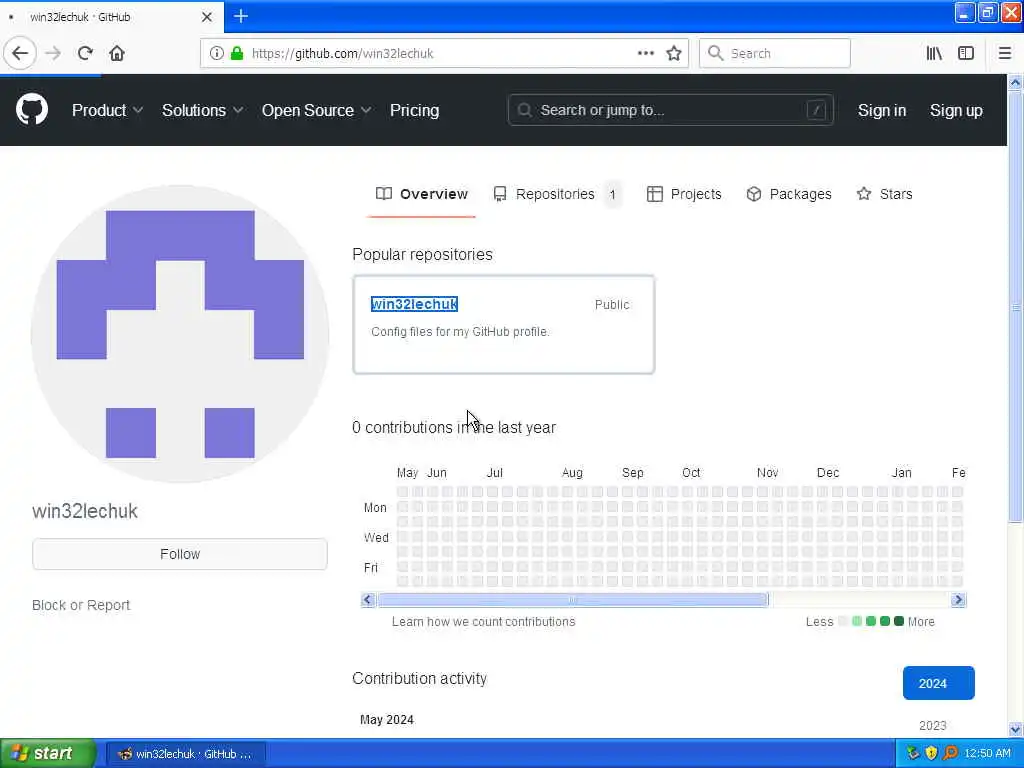Click Block or Report link
This screenshot has height=768, width=1024.
click(81, 605)
